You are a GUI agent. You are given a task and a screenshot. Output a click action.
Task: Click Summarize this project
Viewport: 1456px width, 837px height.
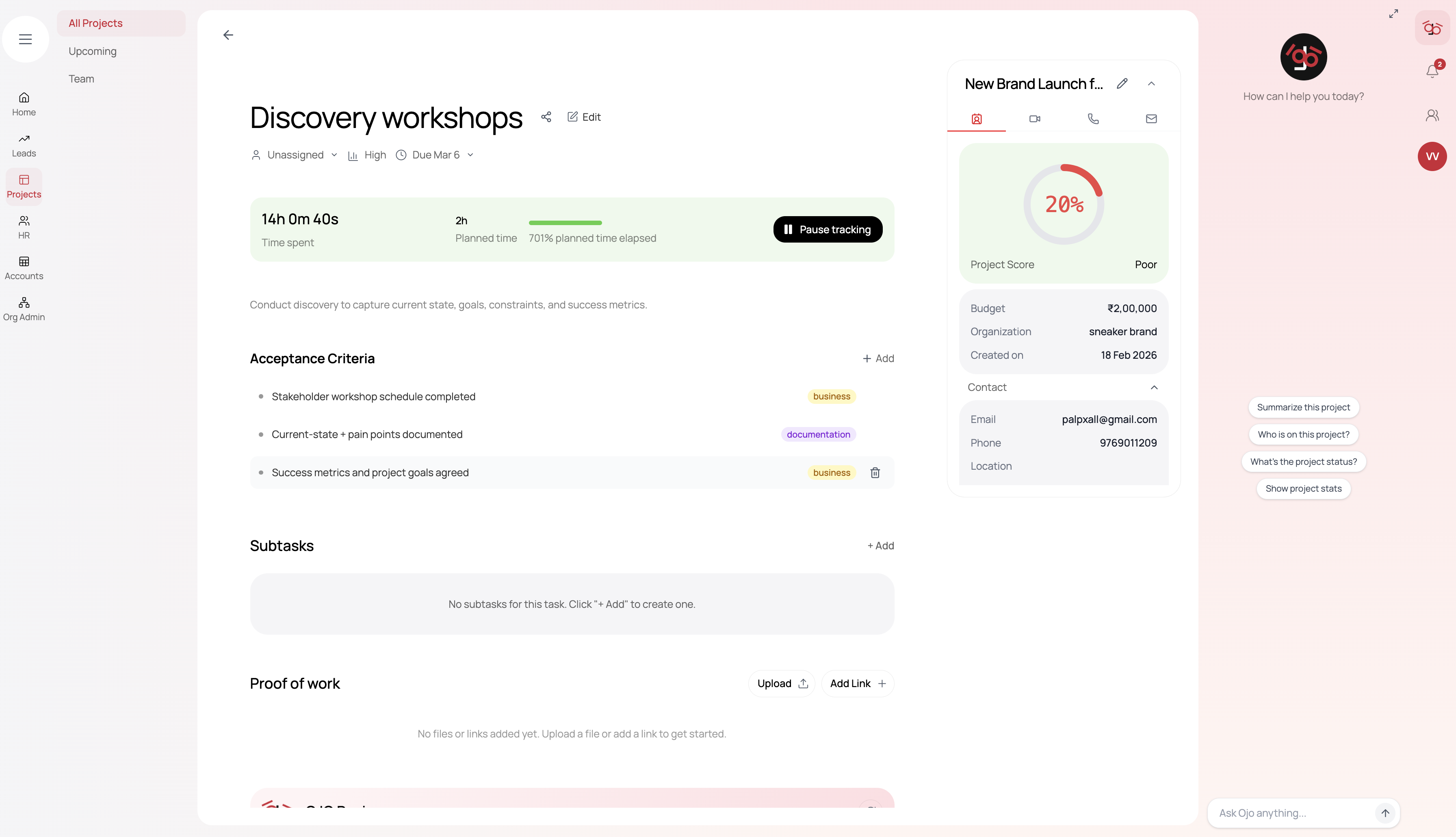click(x=1303, y=407)
